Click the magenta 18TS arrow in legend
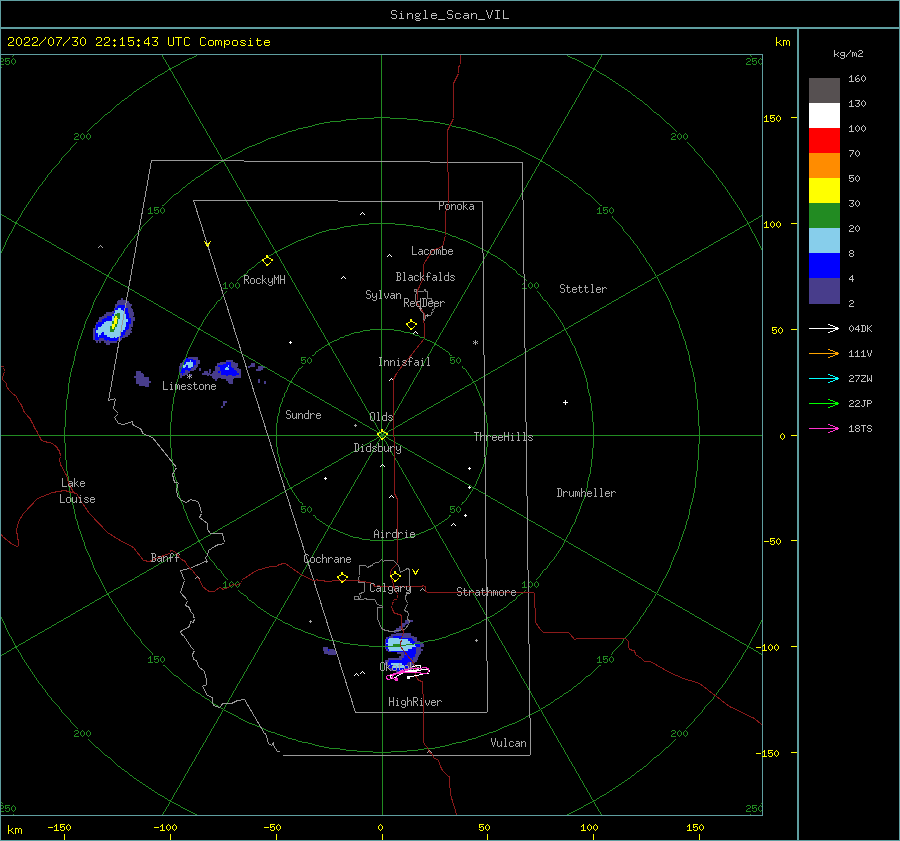The image size is (900, 841). click(x=824, y=428)
